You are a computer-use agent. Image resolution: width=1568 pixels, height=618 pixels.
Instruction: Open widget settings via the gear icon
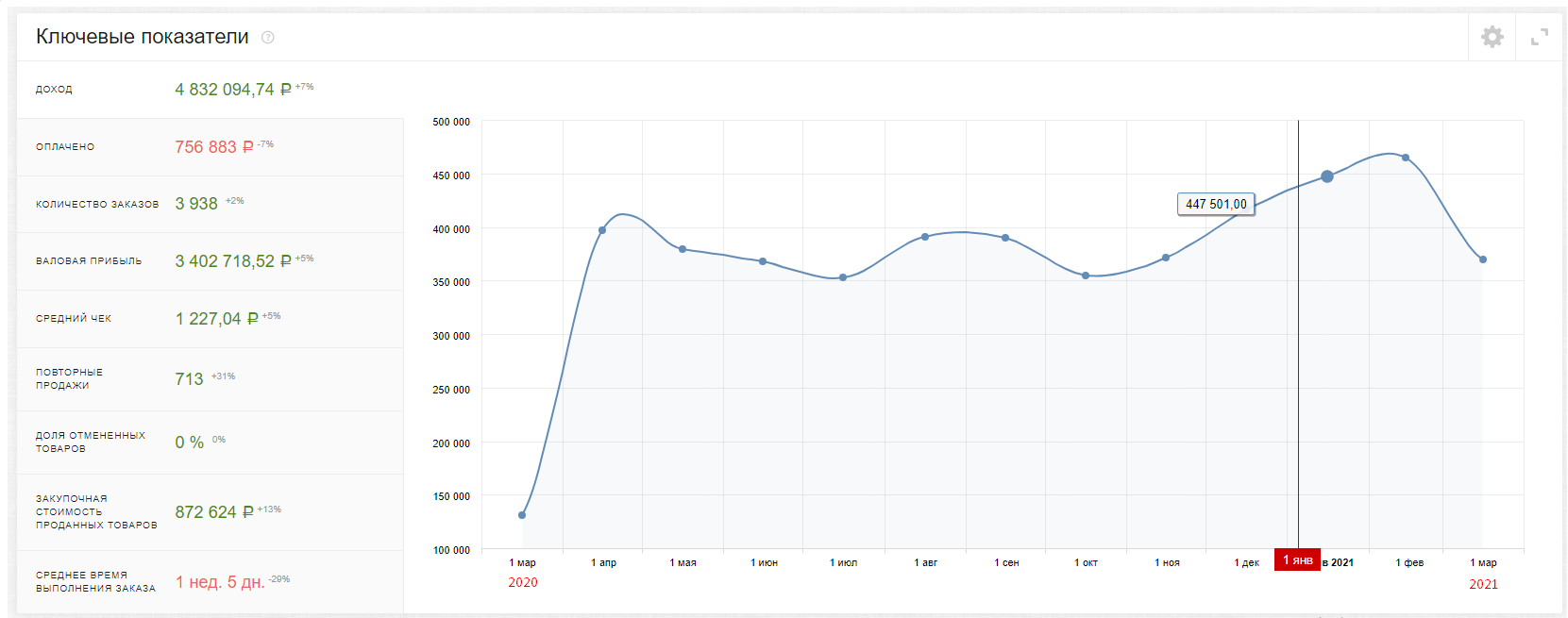pos(1492,37)
